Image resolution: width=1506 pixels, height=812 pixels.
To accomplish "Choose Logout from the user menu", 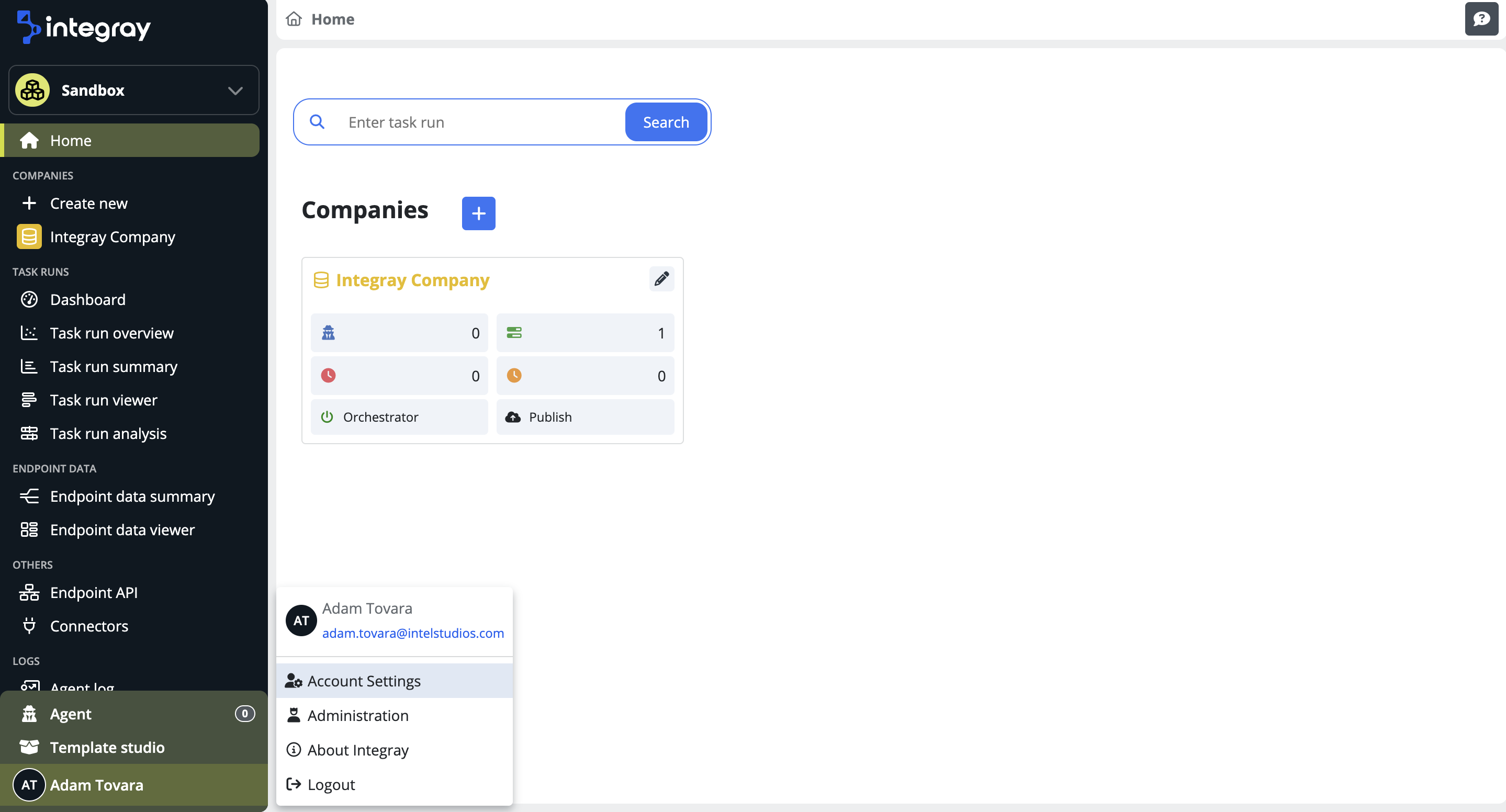I will pyautogui.click(x=331, y=784).
